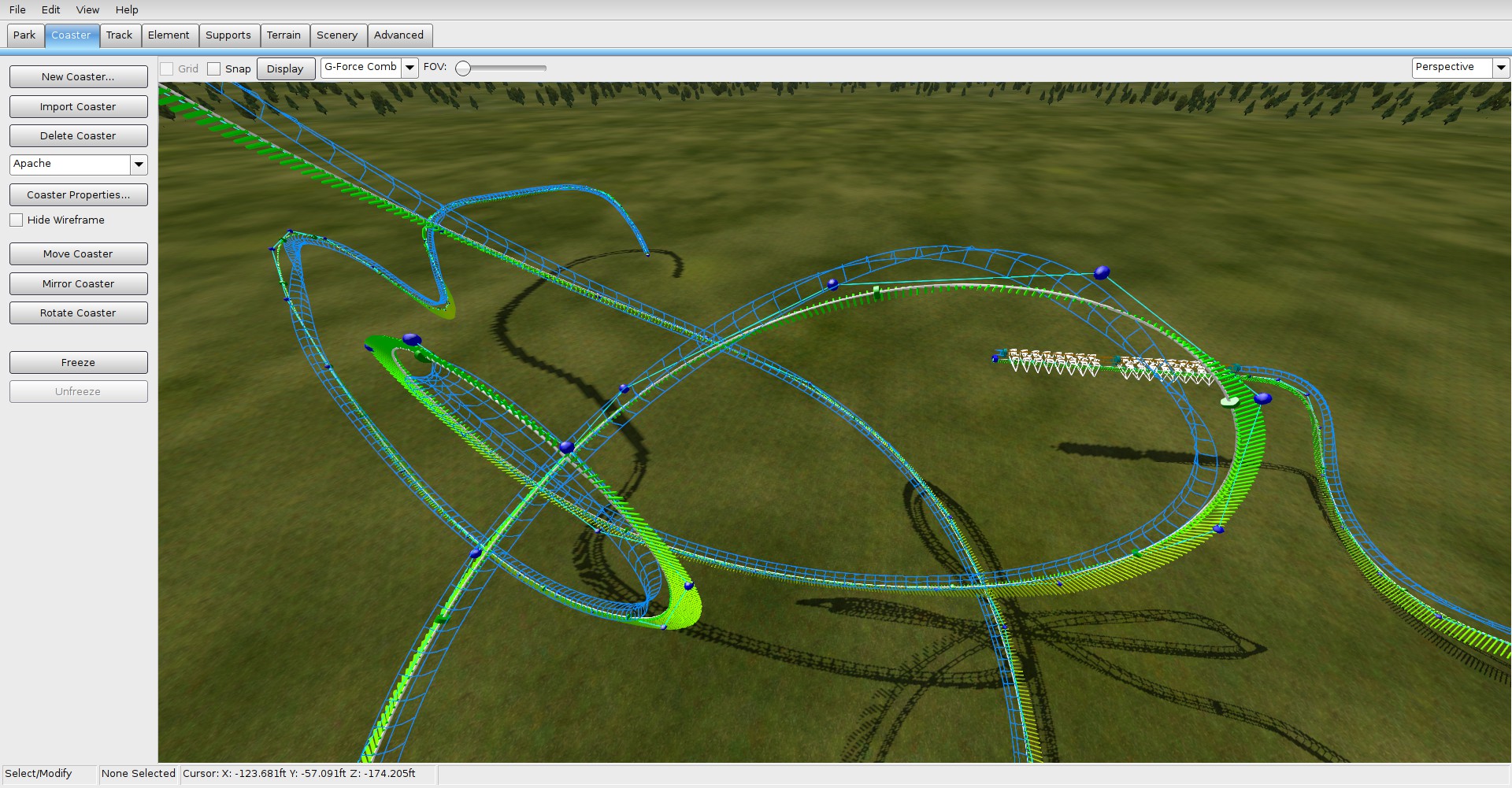This screenshot has height=788, width=1512.
Task: Check the Hide Wireframe option
Action: pyautogui.click(x=17, y=220)
